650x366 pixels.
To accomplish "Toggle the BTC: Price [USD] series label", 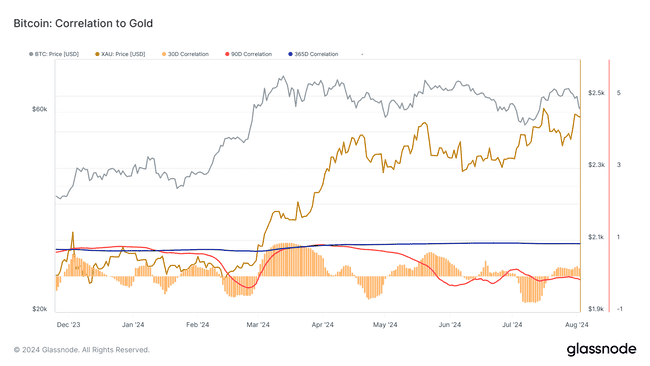I will [x=57, y=54].
